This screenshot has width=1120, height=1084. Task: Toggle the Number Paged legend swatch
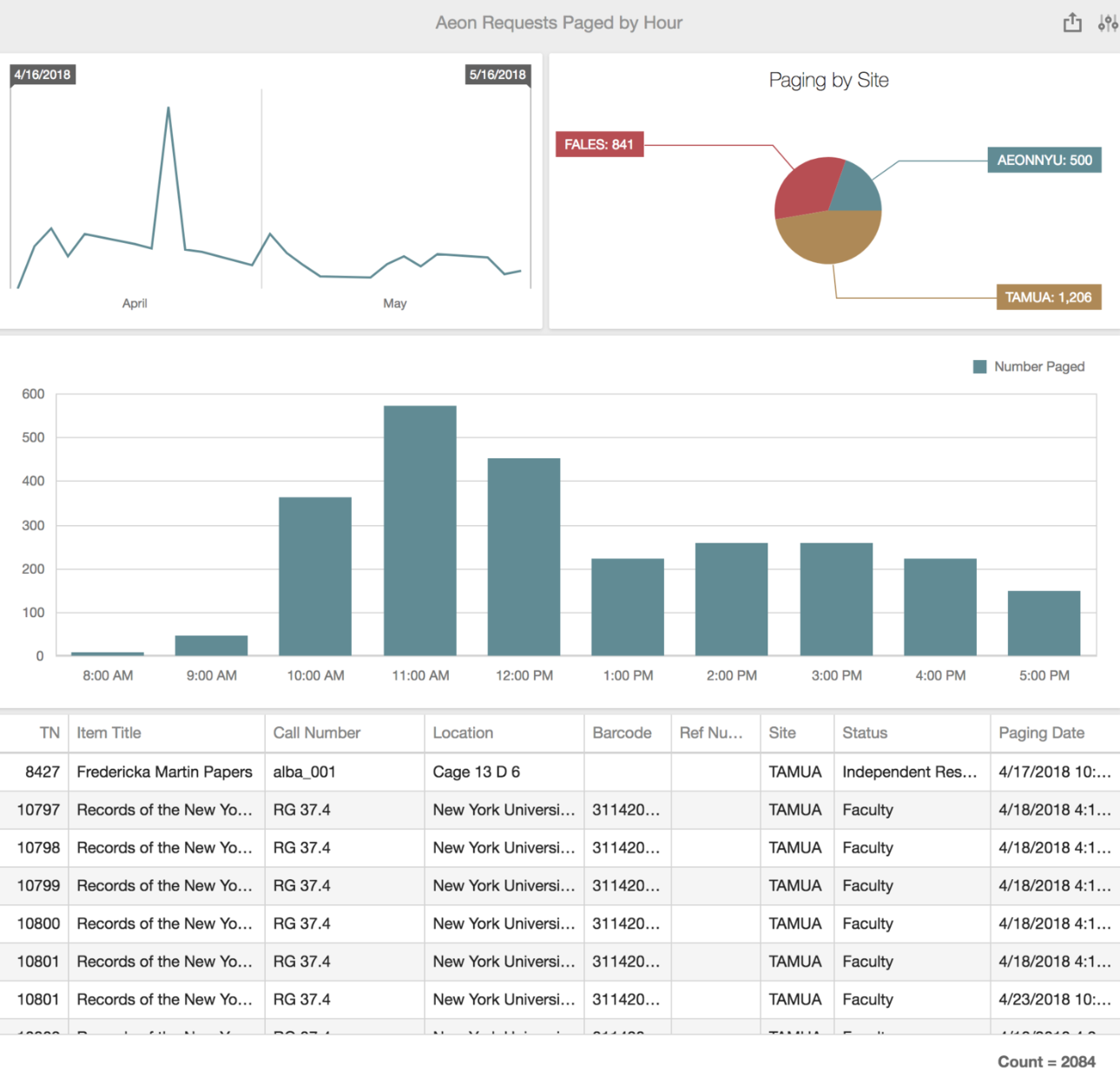tap(979, 367)
